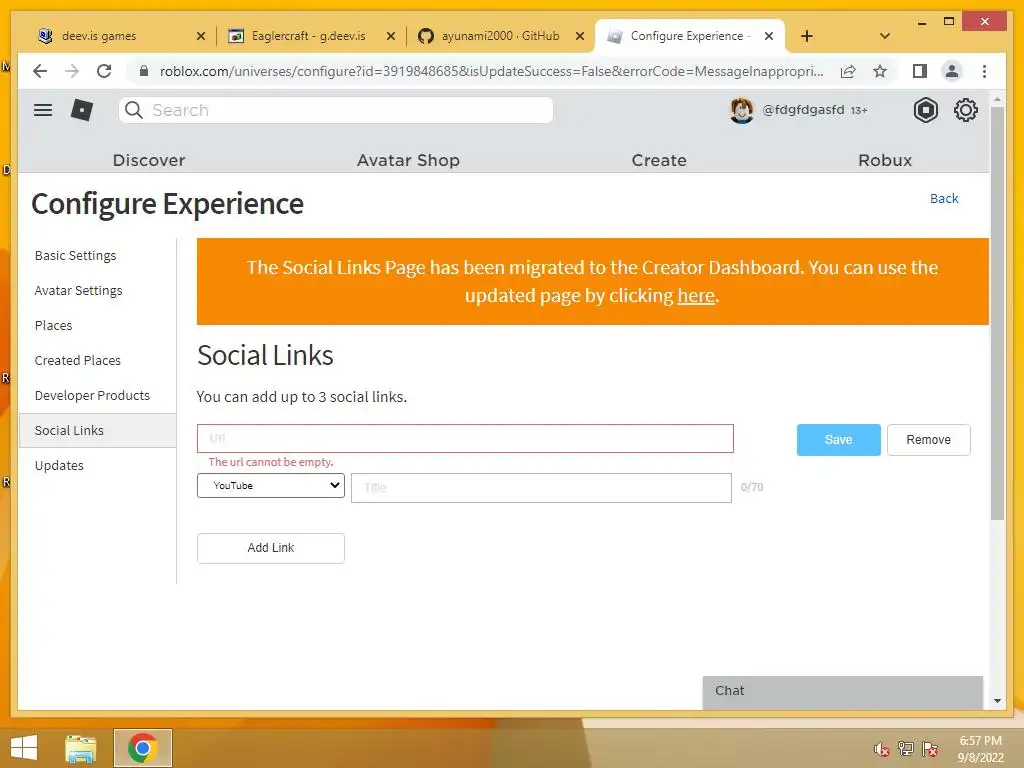Image resolution: width=1024 pixels, height=768 pixels.
Task: Close the deev.is games tab
Action: (x=201, y=36)
